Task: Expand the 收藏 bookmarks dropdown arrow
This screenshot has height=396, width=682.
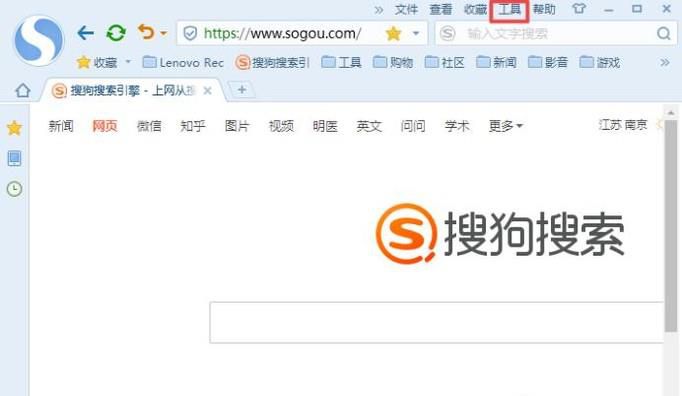Action: [128, 62]
